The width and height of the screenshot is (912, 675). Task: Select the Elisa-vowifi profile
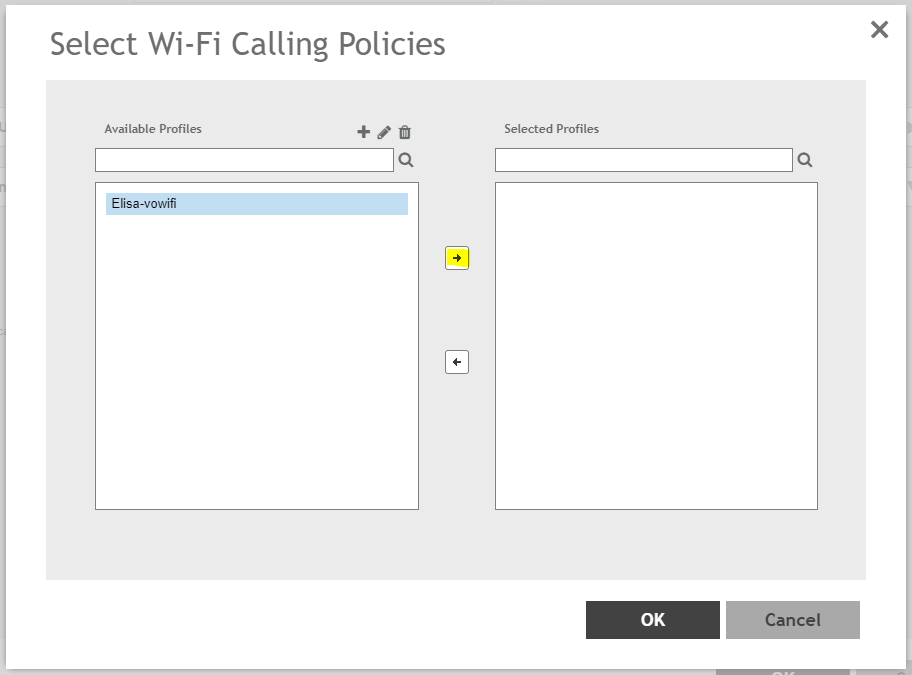[256, 204]
